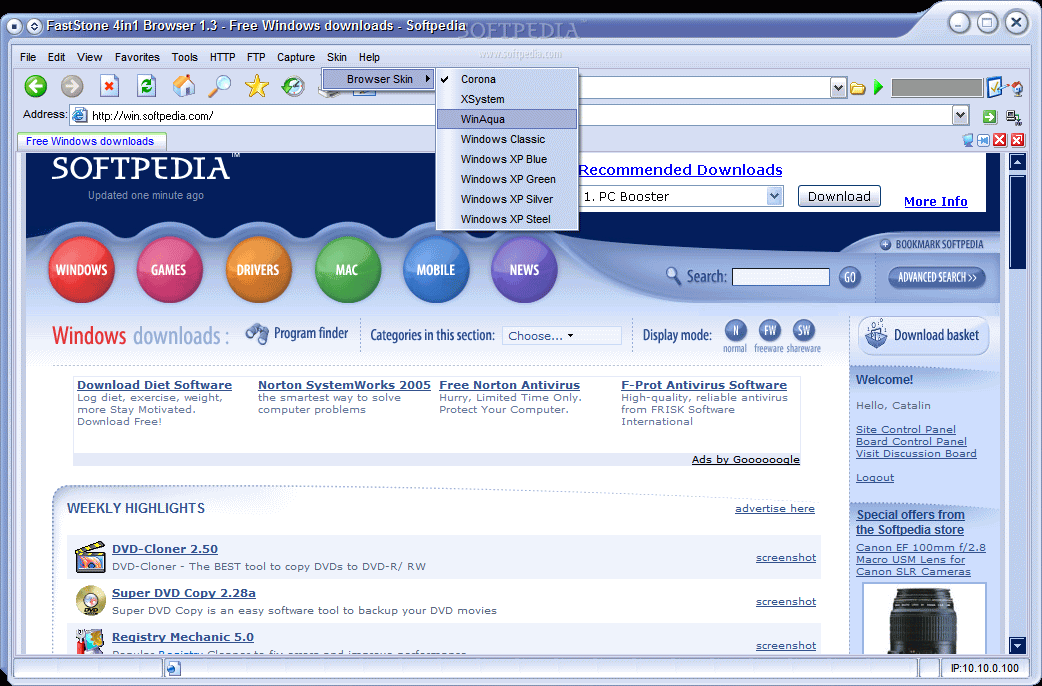The height and width of the screenshot is (686, 1042).
Task: Open the Choose... categories dropdown
Action: tap(562, 336)
